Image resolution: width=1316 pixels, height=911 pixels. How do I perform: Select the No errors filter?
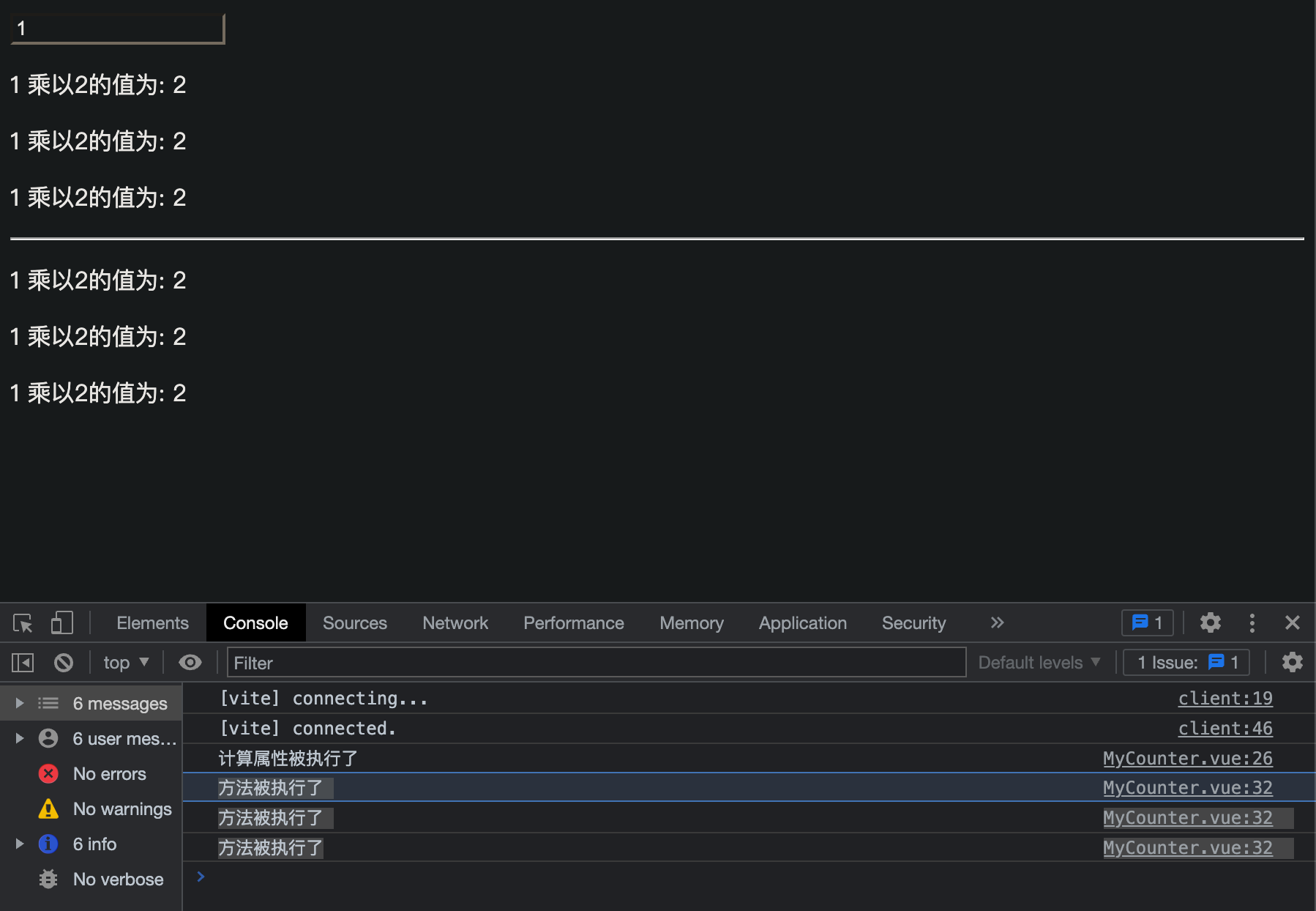tap(91, 774)
